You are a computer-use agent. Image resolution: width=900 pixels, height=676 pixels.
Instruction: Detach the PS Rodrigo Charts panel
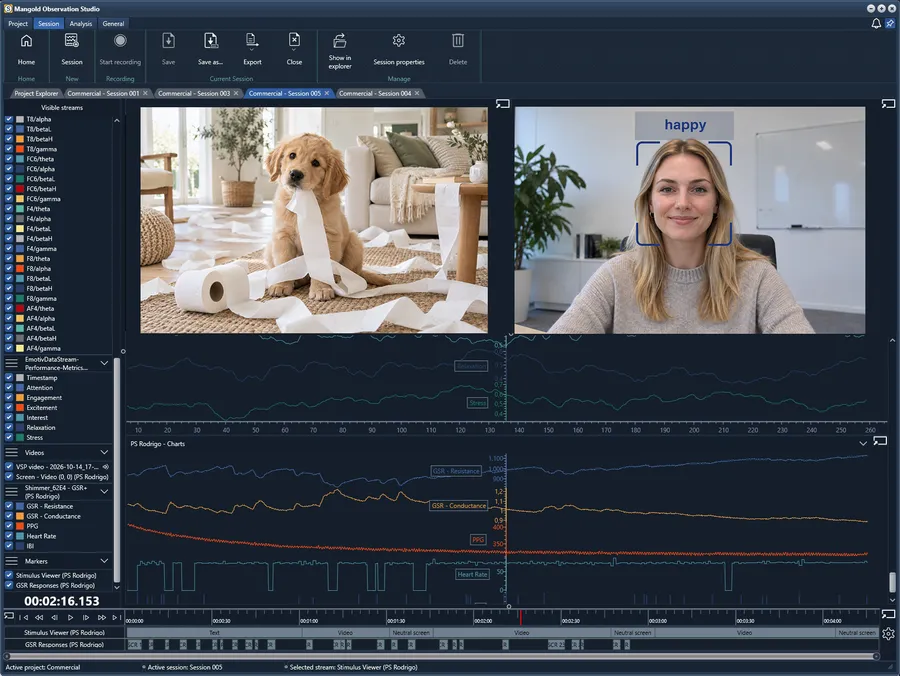point(880,441)
